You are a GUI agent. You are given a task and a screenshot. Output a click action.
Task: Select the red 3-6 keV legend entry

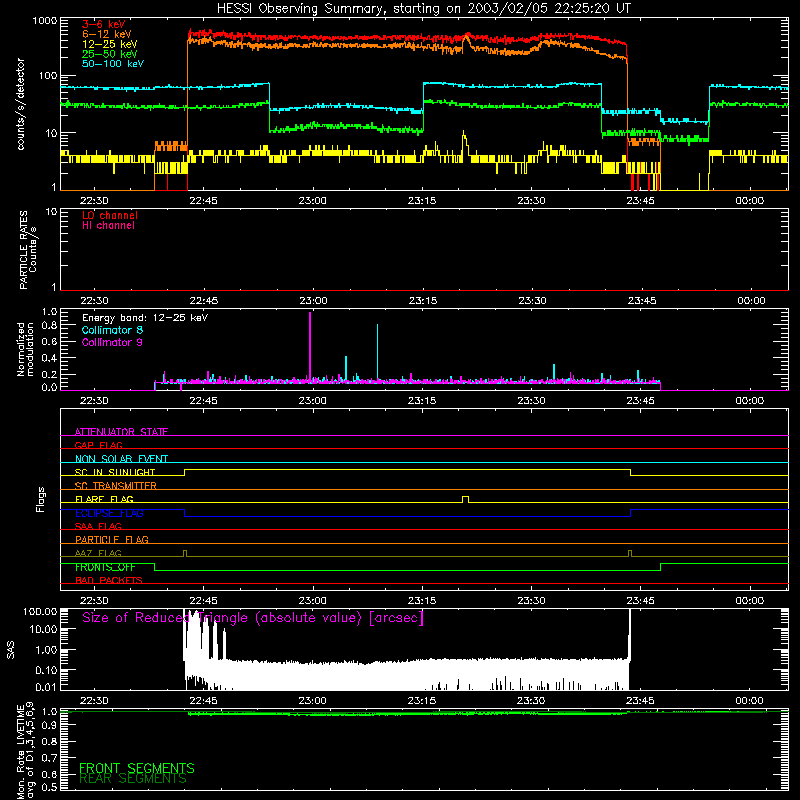click(x=103, y=24)
